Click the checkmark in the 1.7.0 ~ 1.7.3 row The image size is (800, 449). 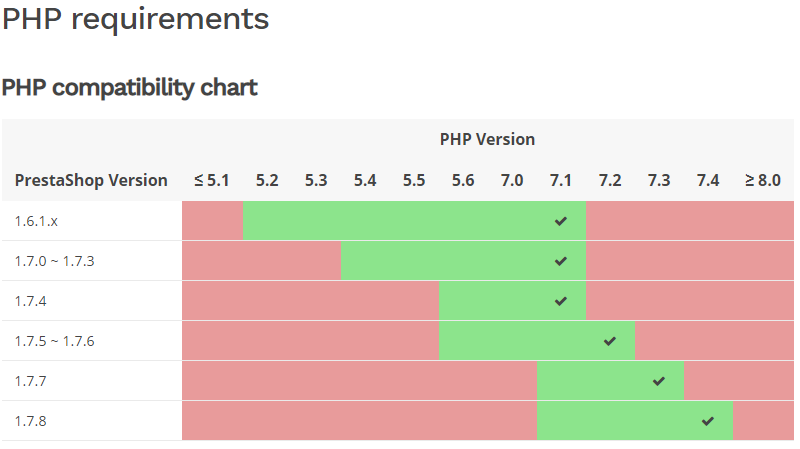pos(561,261)
